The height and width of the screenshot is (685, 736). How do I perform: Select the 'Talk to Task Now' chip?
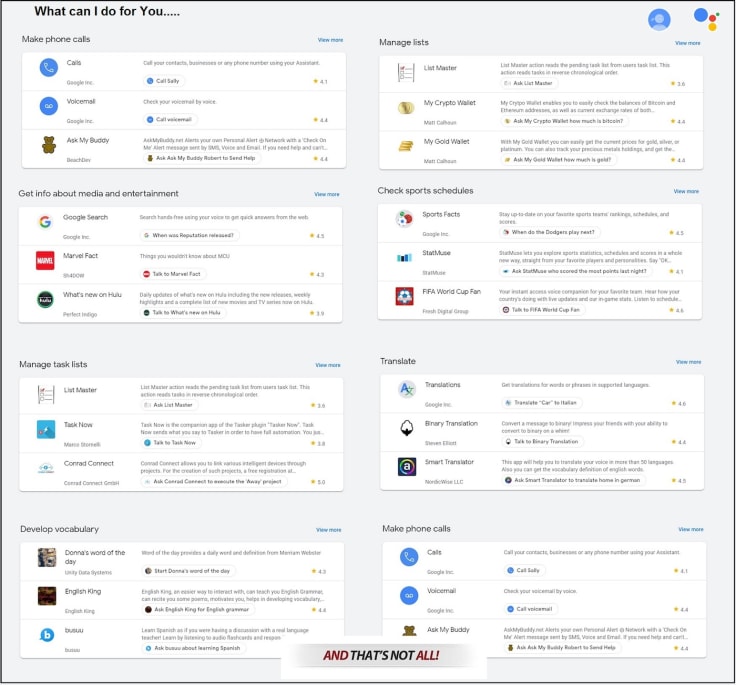pyautogui.click(x=171, y=443)
